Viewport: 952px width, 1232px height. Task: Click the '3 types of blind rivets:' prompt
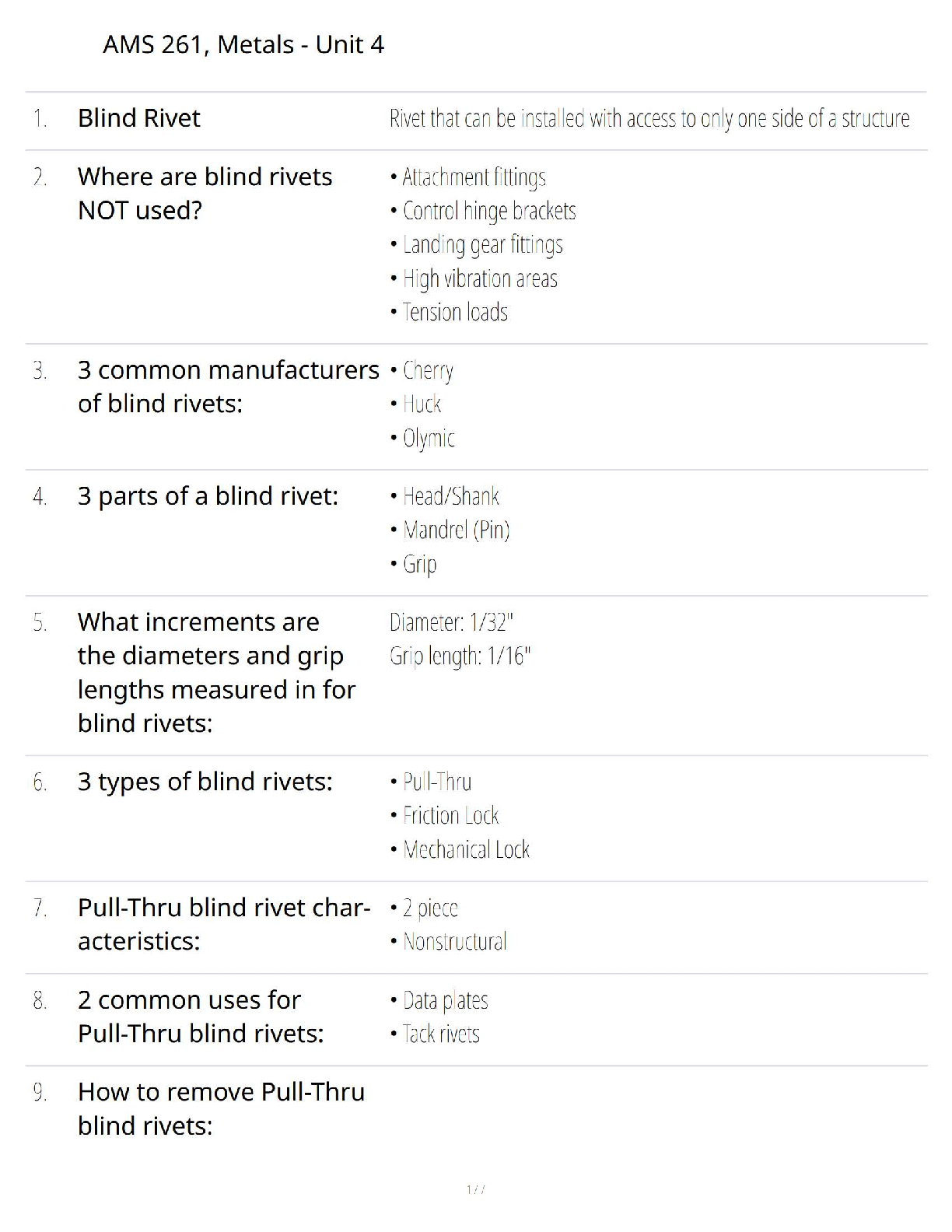click(205, 782)
